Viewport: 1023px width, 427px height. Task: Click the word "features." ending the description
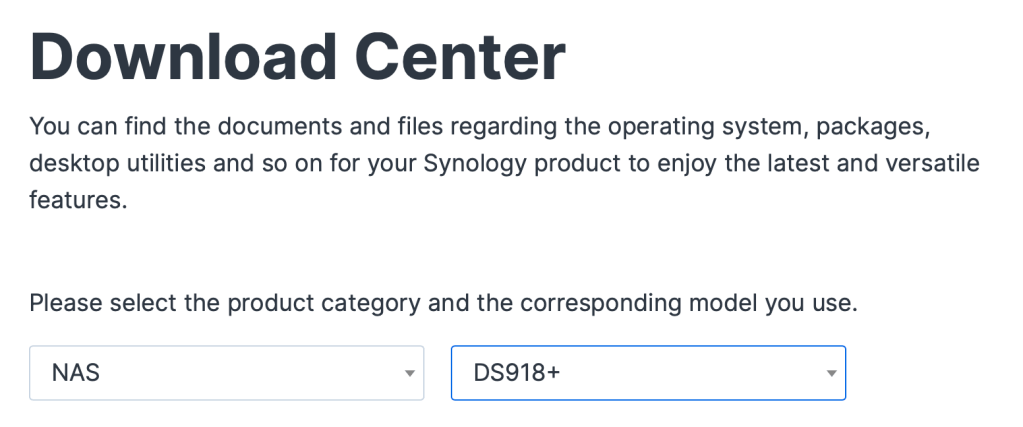(x=78, y=199)
